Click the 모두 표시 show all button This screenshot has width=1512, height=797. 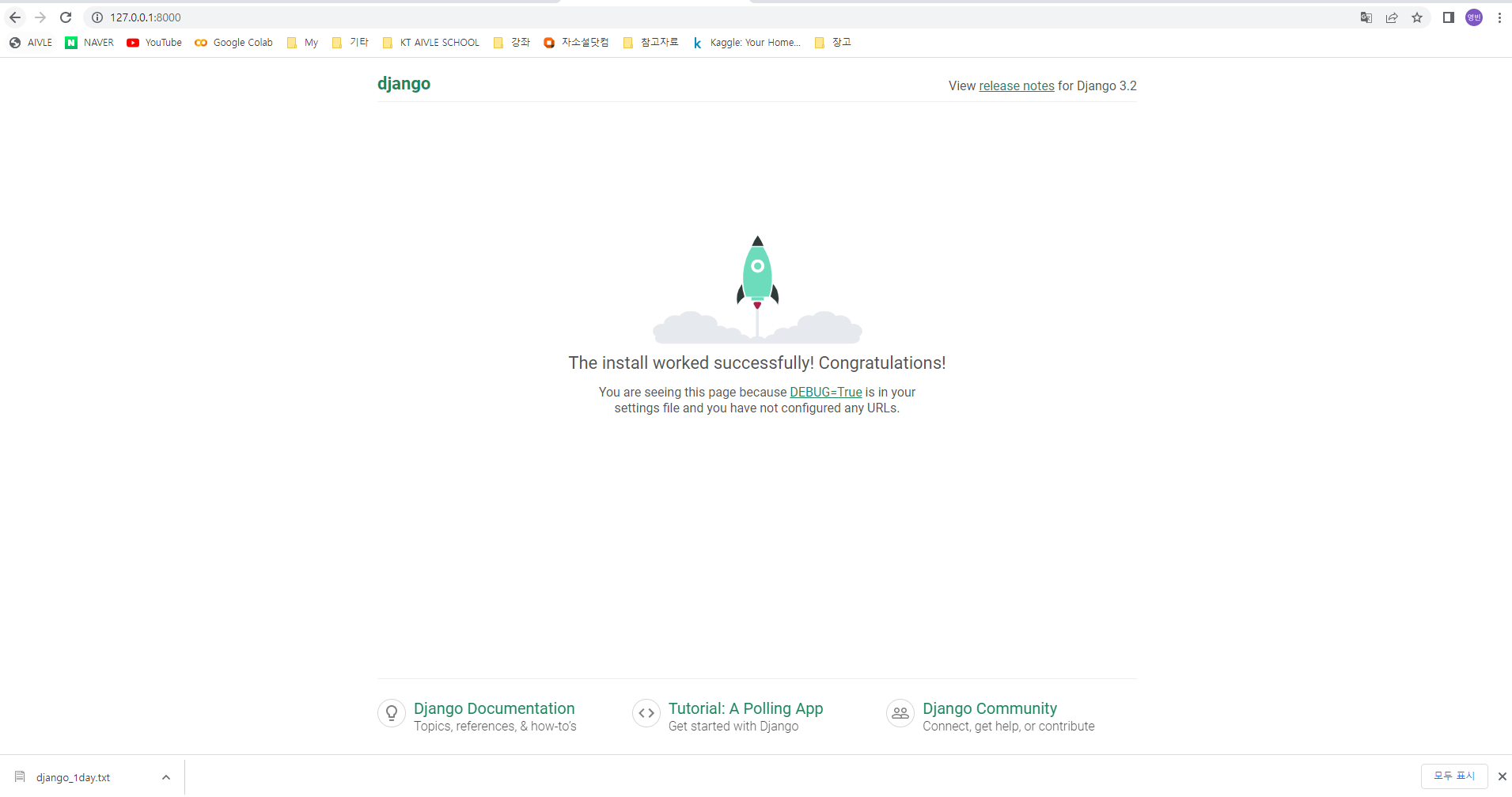coord(1454,776)
